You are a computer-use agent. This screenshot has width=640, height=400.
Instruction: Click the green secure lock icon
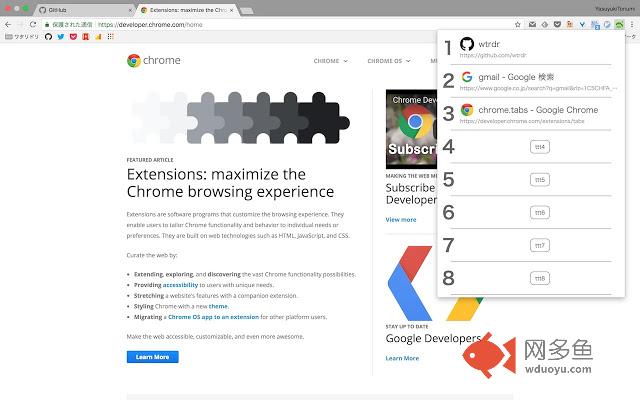[x=47, y=24]
